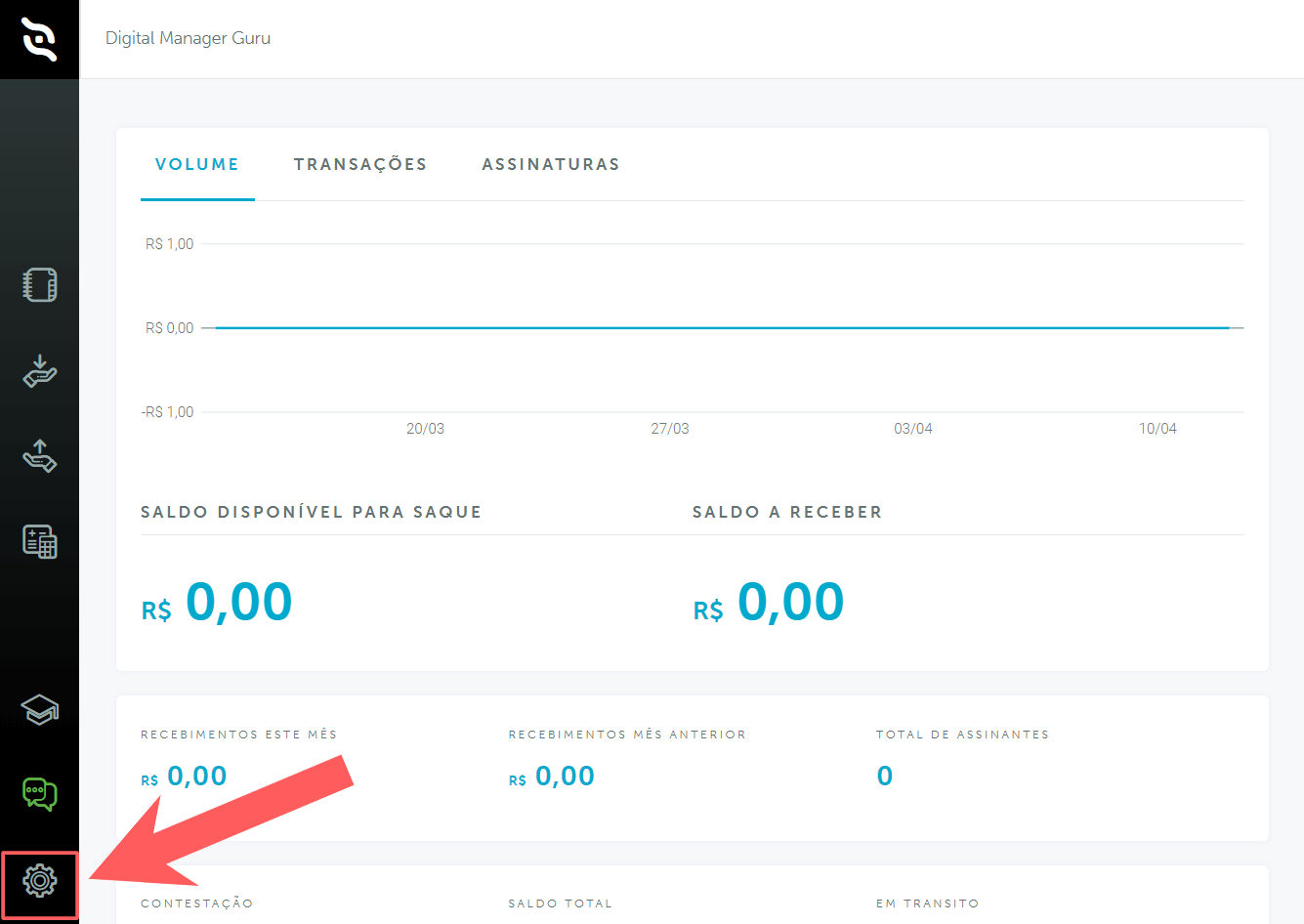Click the hand with down-arrow sidebar icon

point(39,371)
